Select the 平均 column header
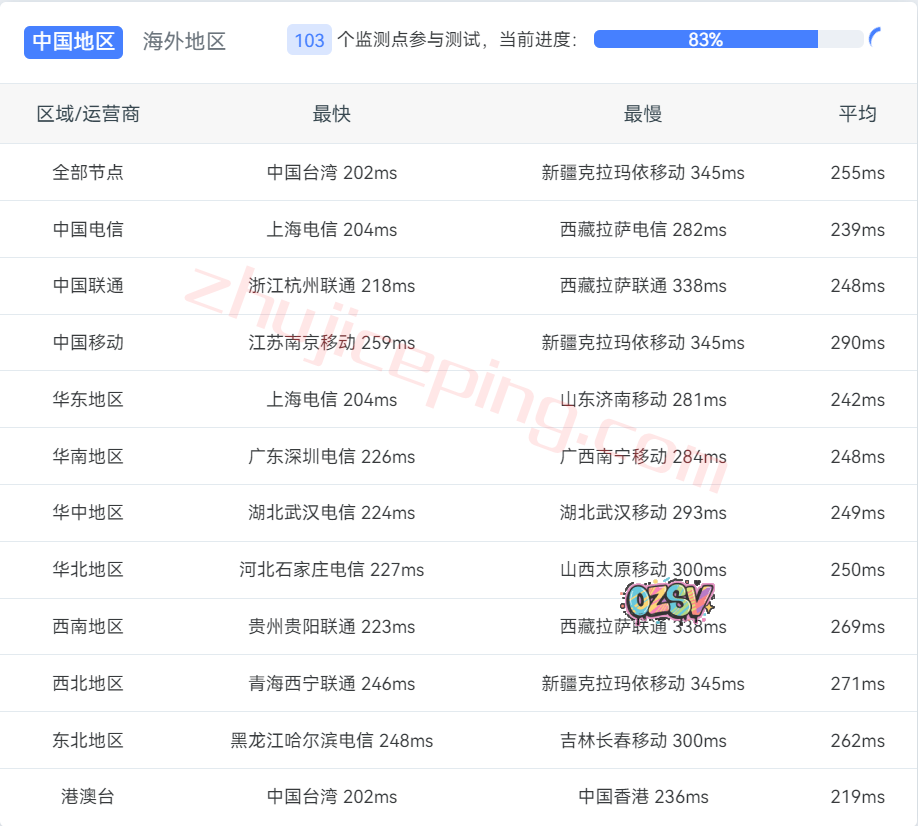 coord(857,114)
